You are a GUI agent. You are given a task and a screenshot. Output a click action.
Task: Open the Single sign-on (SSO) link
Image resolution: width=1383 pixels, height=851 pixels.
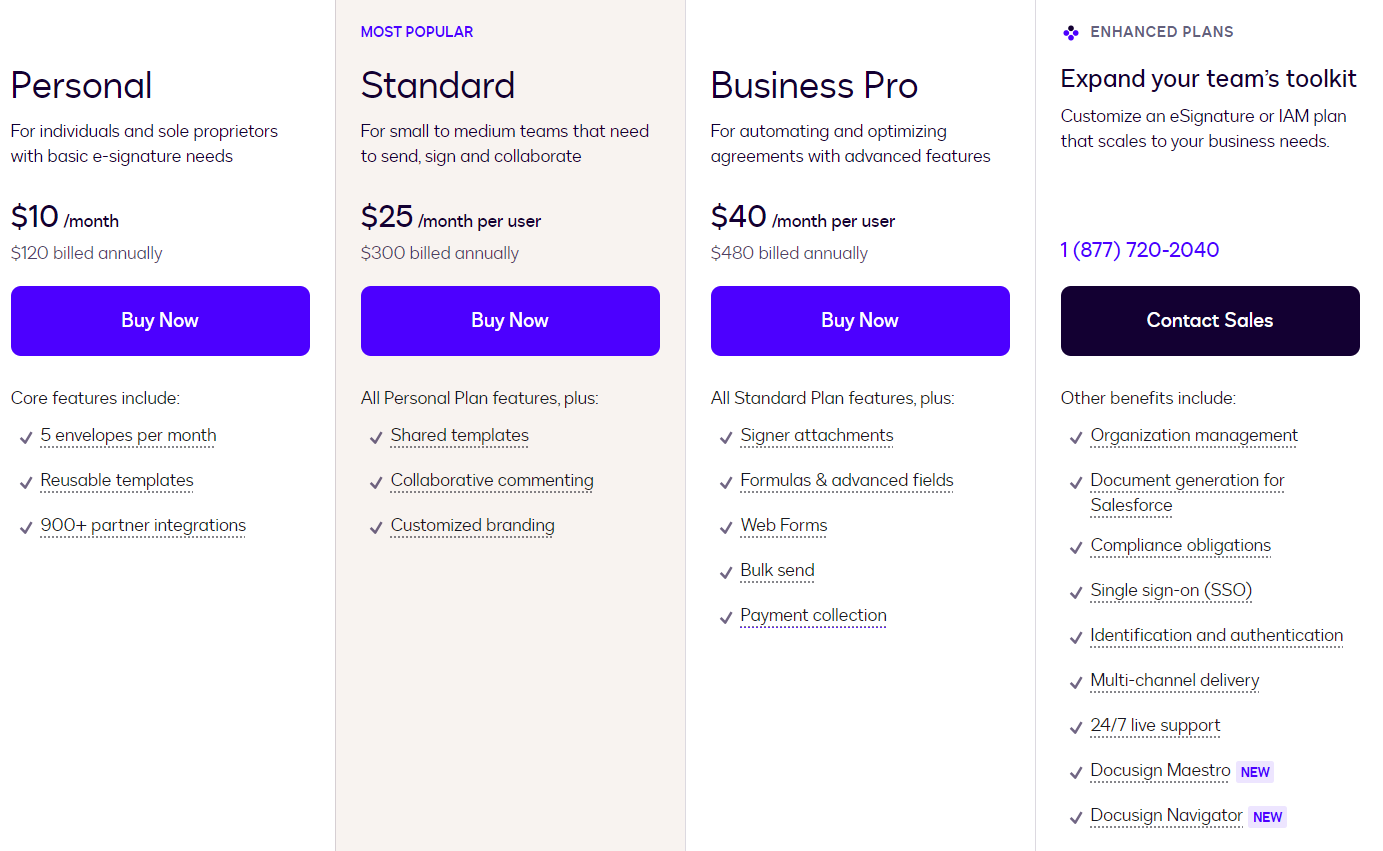[1171, 591]
